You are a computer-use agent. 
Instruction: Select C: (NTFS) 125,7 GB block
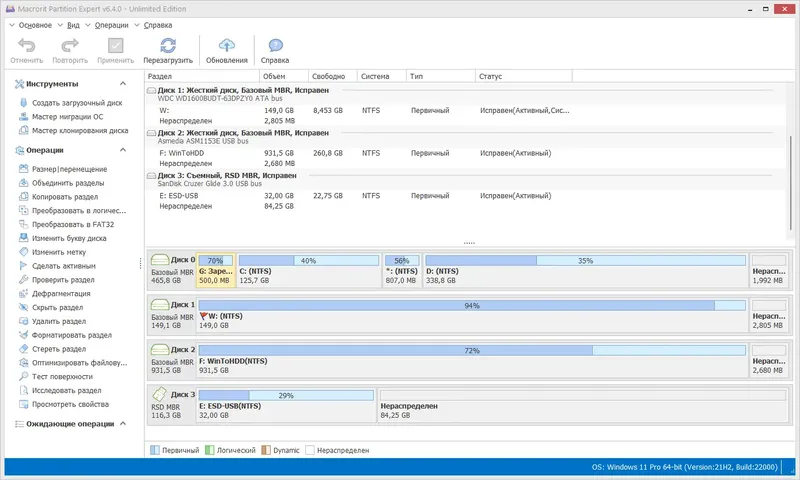point(309,270)
